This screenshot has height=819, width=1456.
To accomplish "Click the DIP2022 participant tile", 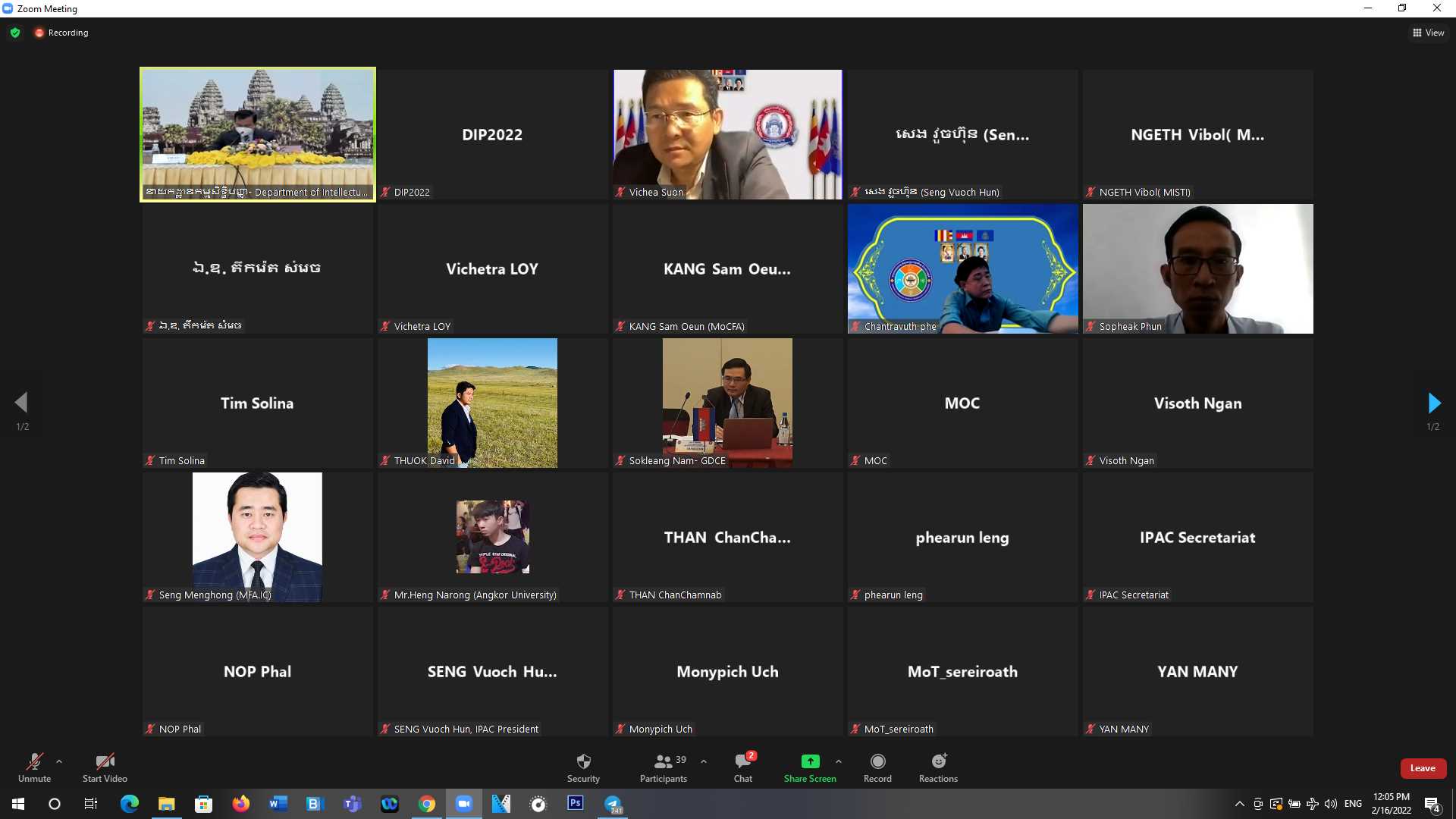I will 492,134.
